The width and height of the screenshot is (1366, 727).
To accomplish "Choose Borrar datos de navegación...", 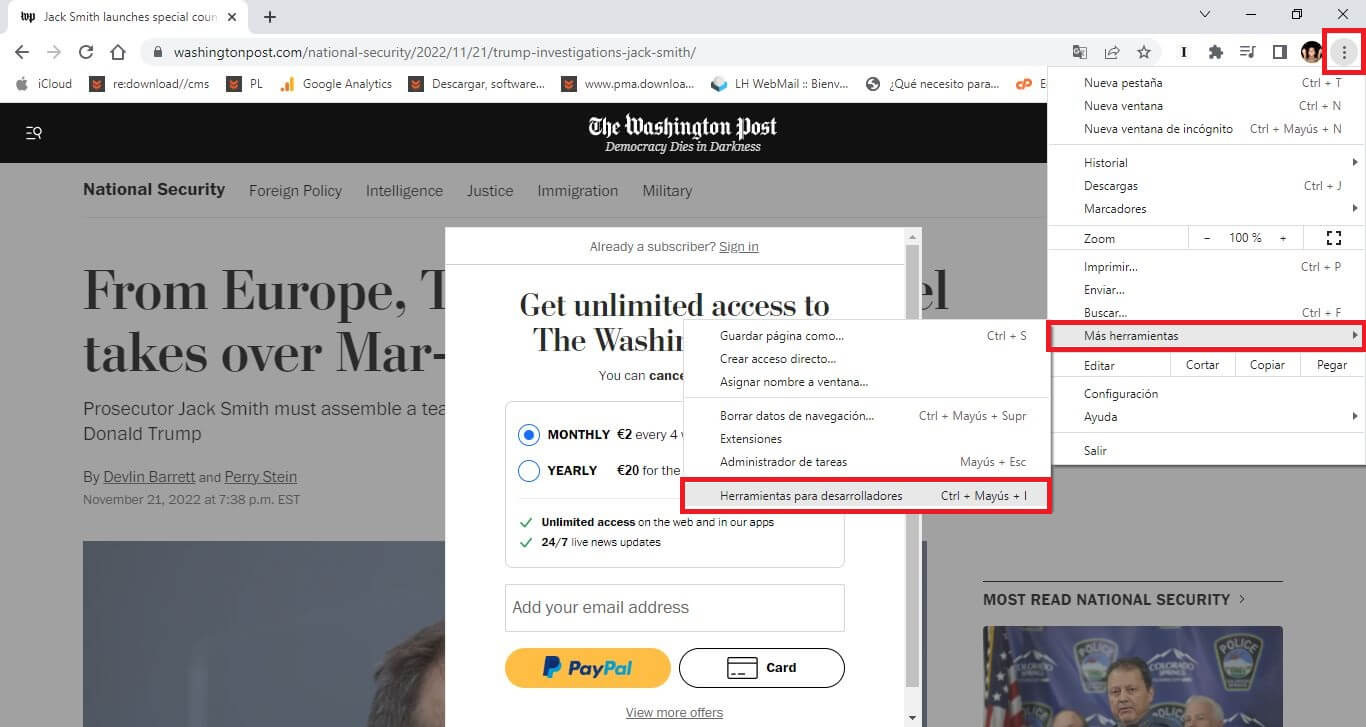I will coord(866,416).
